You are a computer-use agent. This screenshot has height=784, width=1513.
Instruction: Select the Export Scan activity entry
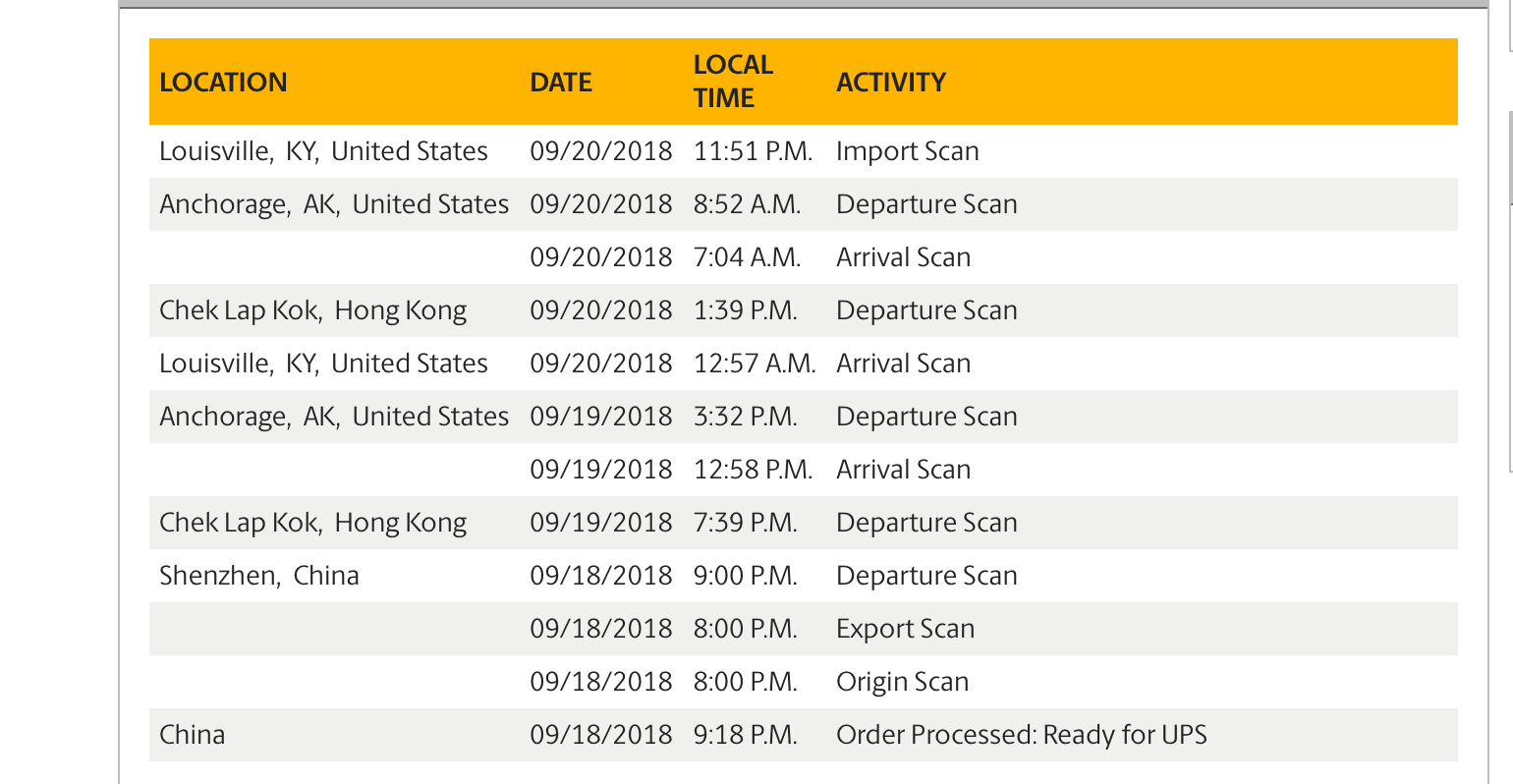click(905, 629)
